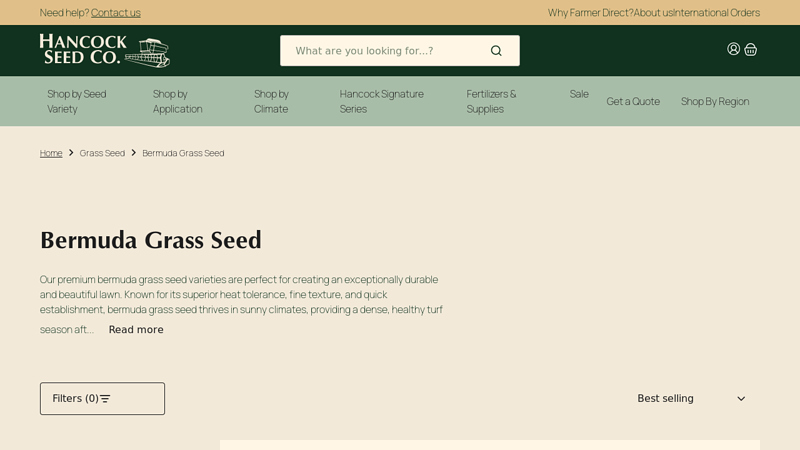Open Hancock Signature Series menu
The height and width of the screenshot is (450, 800).
[x=382, y=101]
